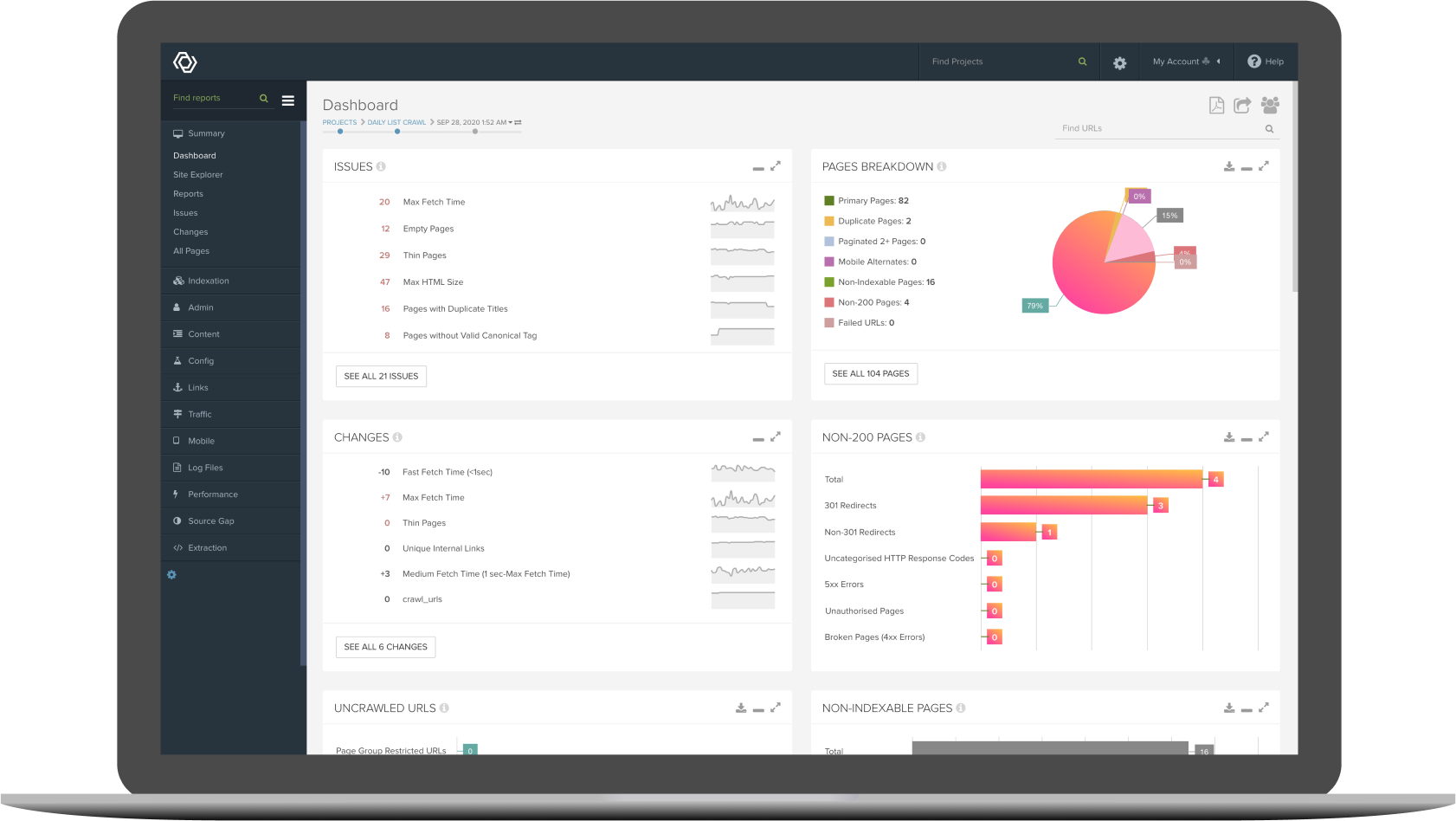Screen dimensions: 1456x821
Task: Click the info icon beside Changes
Action: click(397, 437)
